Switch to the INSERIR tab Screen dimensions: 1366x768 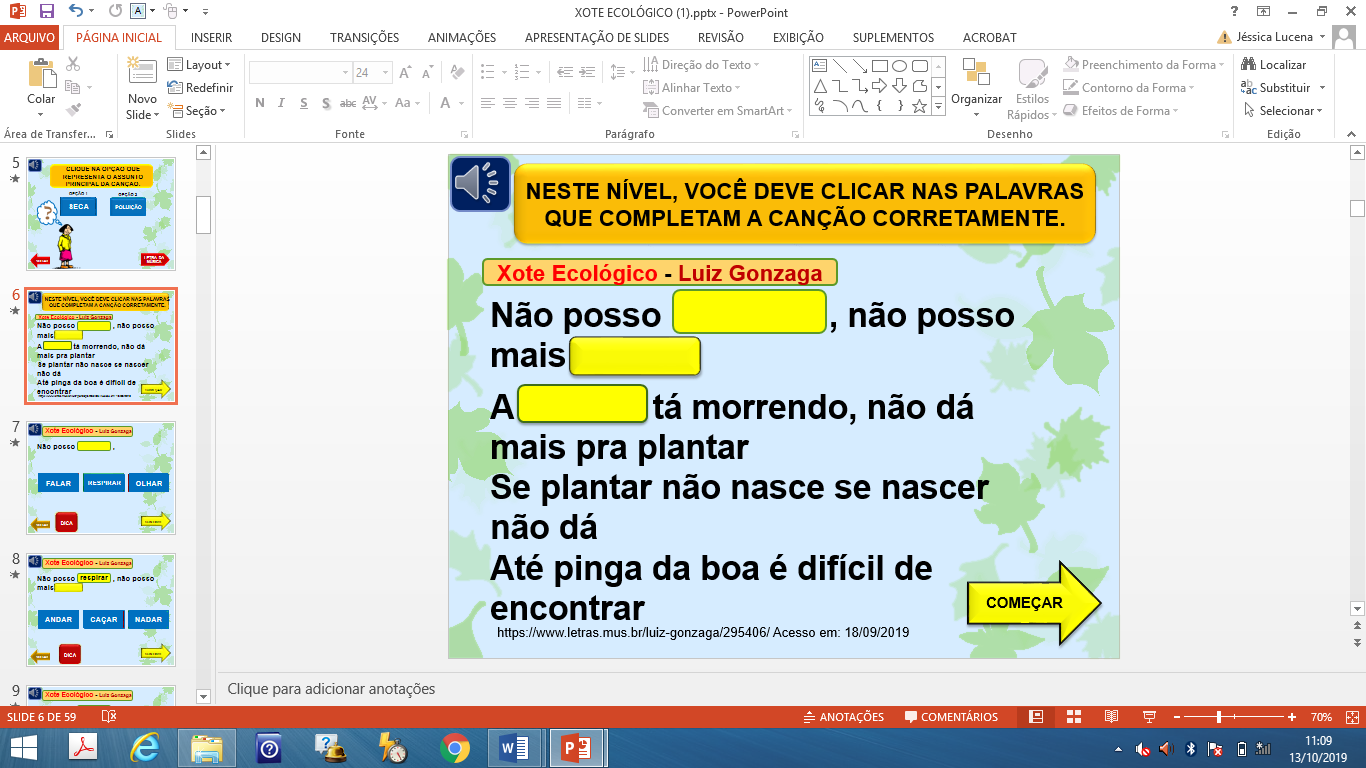click(211, 38)
